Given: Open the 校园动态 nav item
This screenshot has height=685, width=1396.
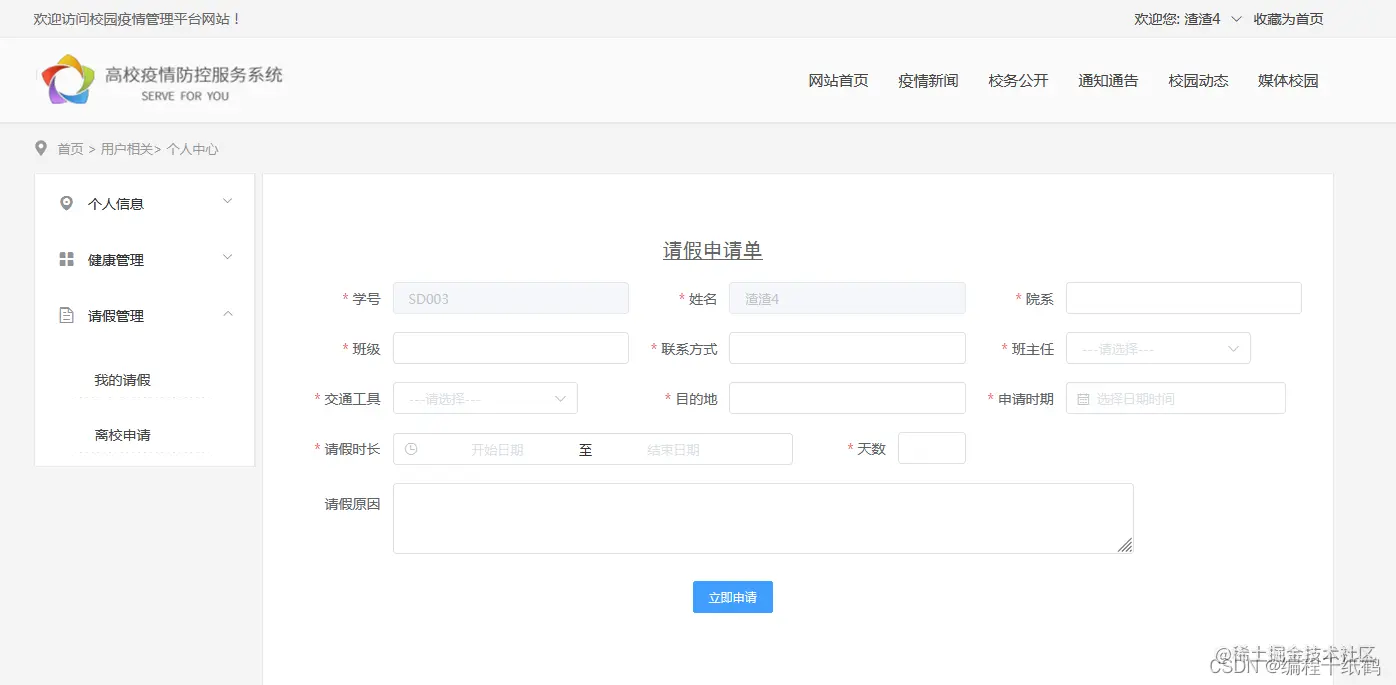Looking at the screenshot, I should 1198,81.
